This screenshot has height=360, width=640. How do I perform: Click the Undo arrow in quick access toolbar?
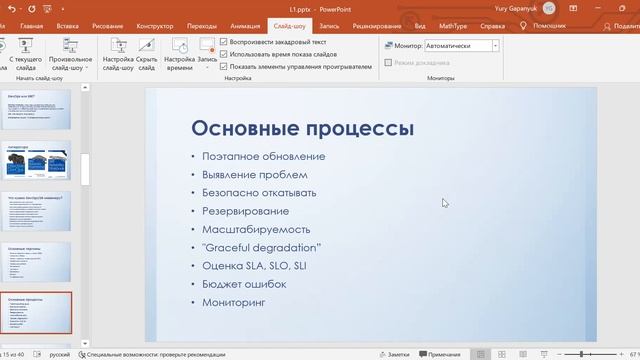point(11,9)
